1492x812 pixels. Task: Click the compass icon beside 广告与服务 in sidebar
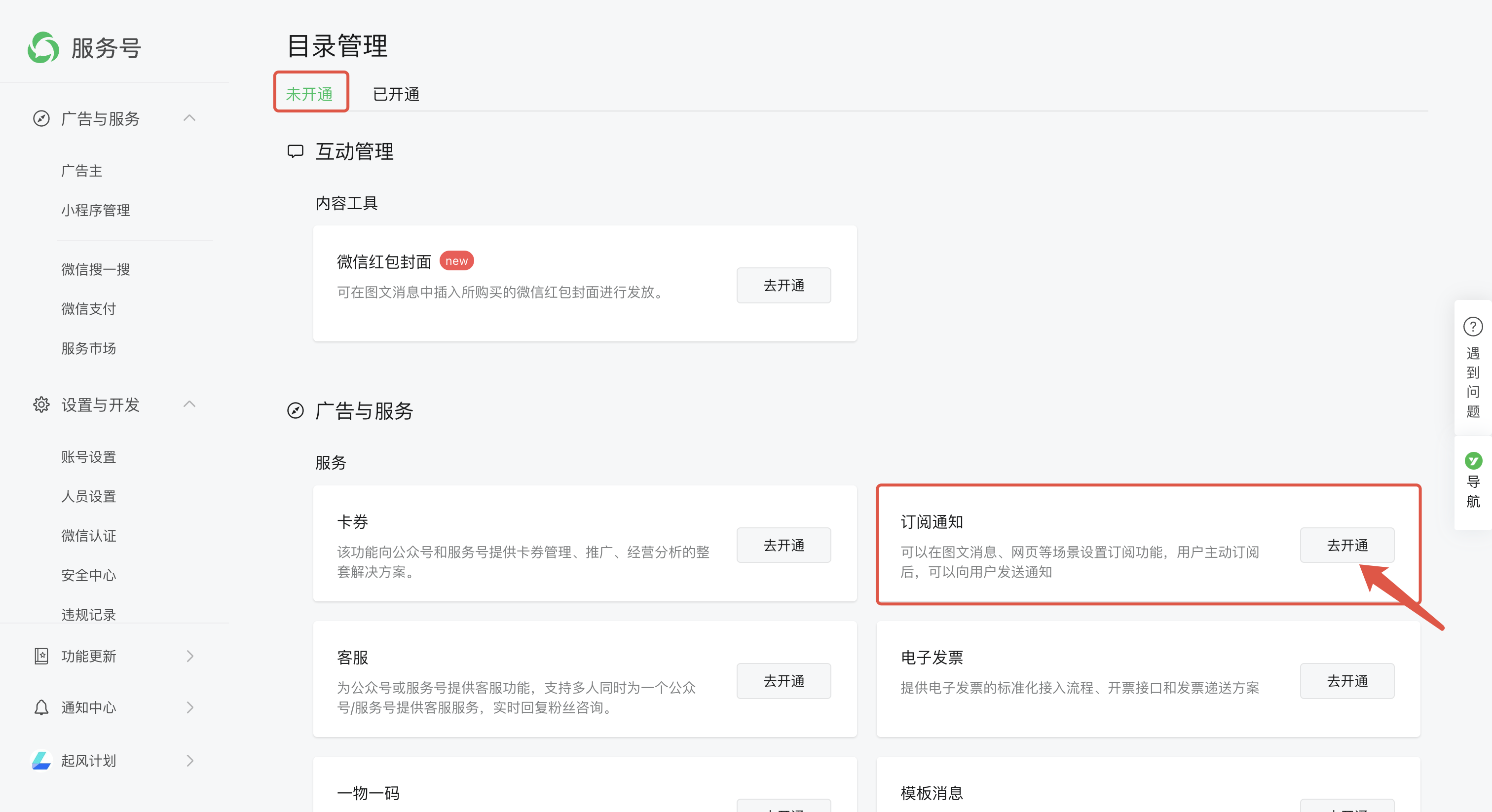tap(41, 119)
